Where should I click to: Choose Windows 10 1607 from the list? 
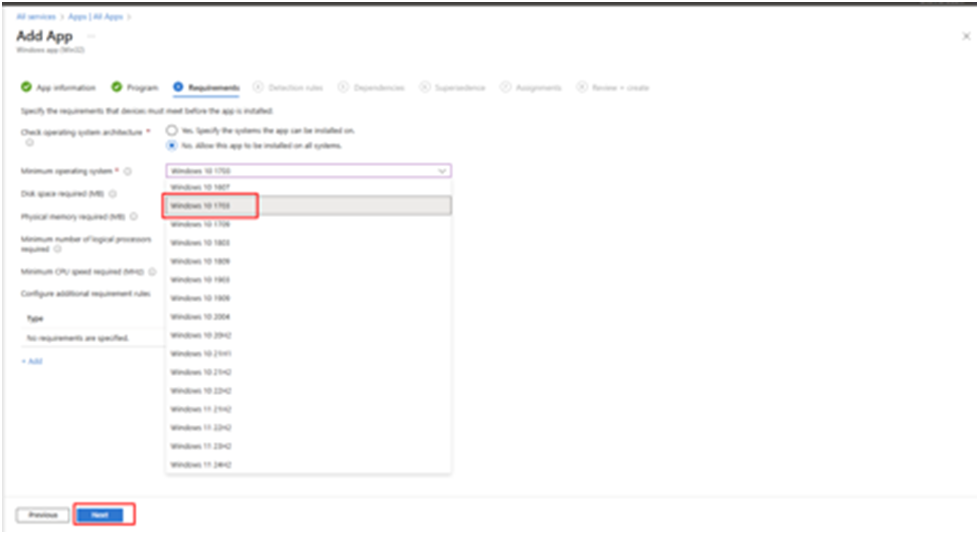(308, 187)
